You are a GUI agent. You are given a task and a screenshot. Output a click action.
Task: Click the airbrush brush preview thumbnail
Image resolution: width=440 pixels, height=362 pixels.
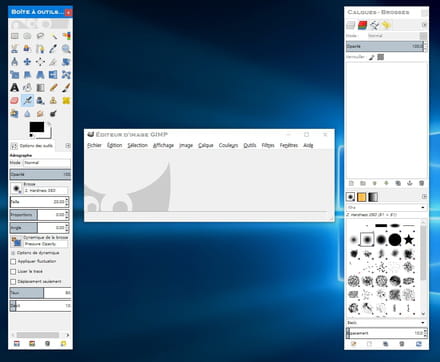pos(16,189)
